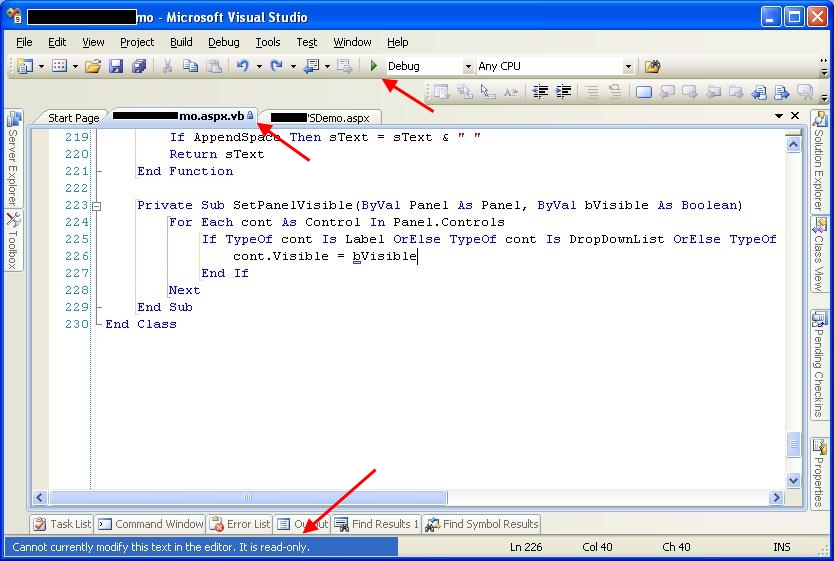
Task: Click the Copy icon in toolbar
Action: click(190, 66)
